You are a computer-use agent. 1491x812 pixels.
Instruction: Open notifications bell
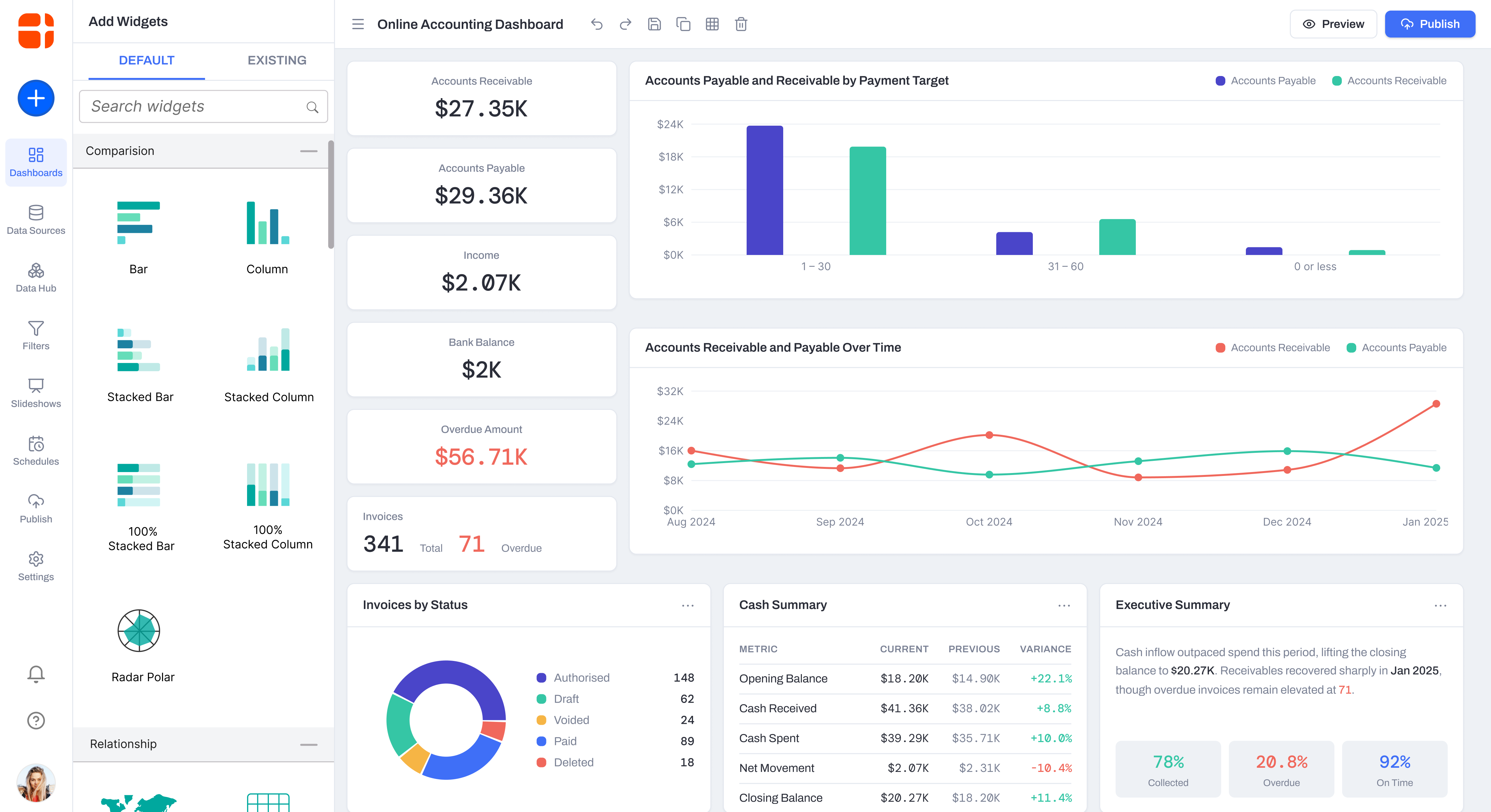click(x=36, y=674)
